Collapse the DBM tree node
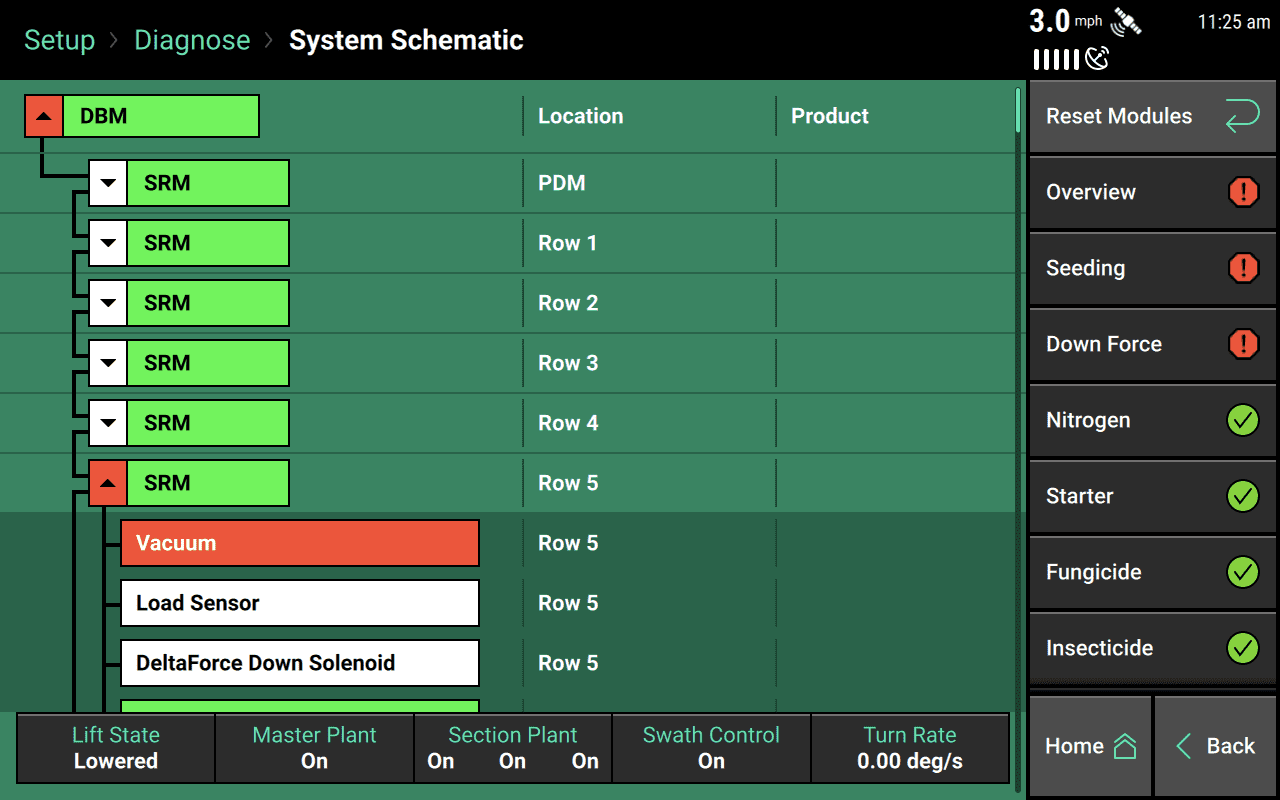Viewport: 1280px width, 800px height. (x=43, y=115)
